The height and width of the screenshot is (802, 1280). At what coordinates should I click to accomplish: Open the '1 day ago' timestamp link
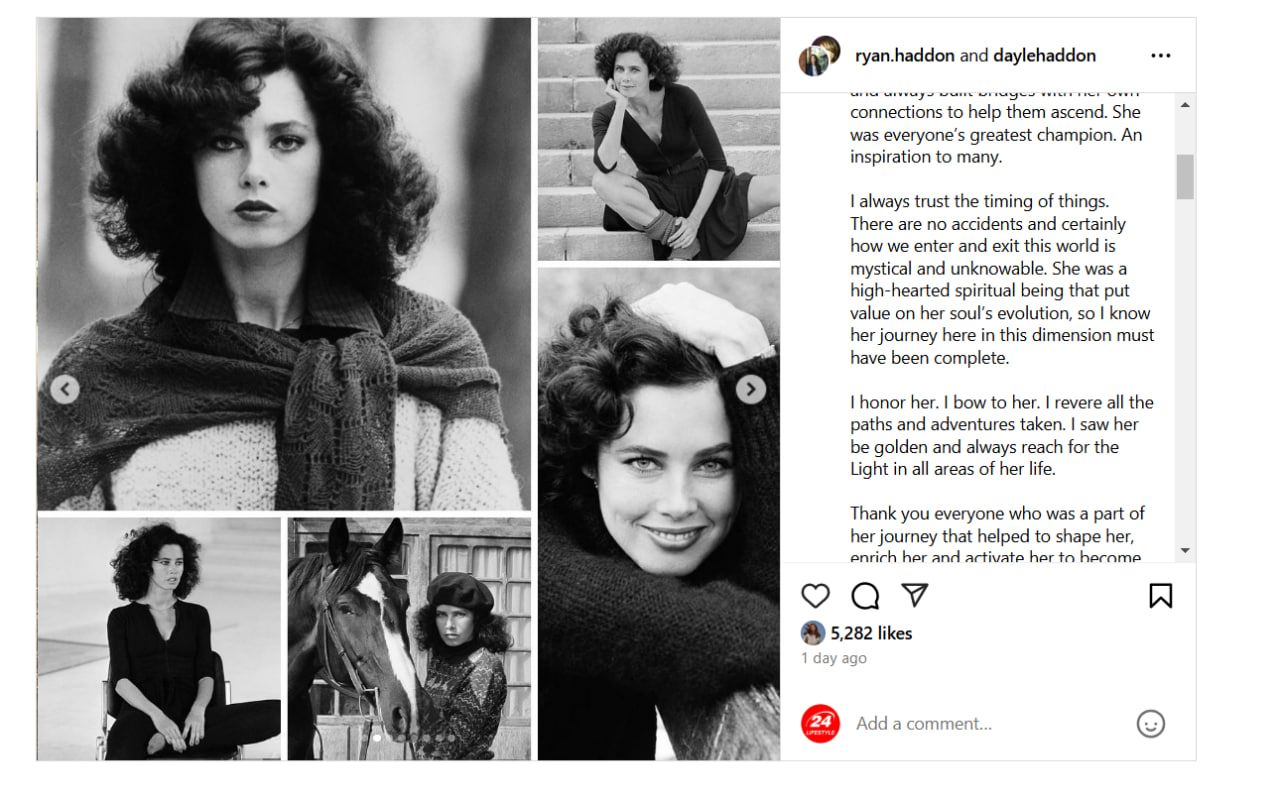pyautogui.click(x=834, y=658)
